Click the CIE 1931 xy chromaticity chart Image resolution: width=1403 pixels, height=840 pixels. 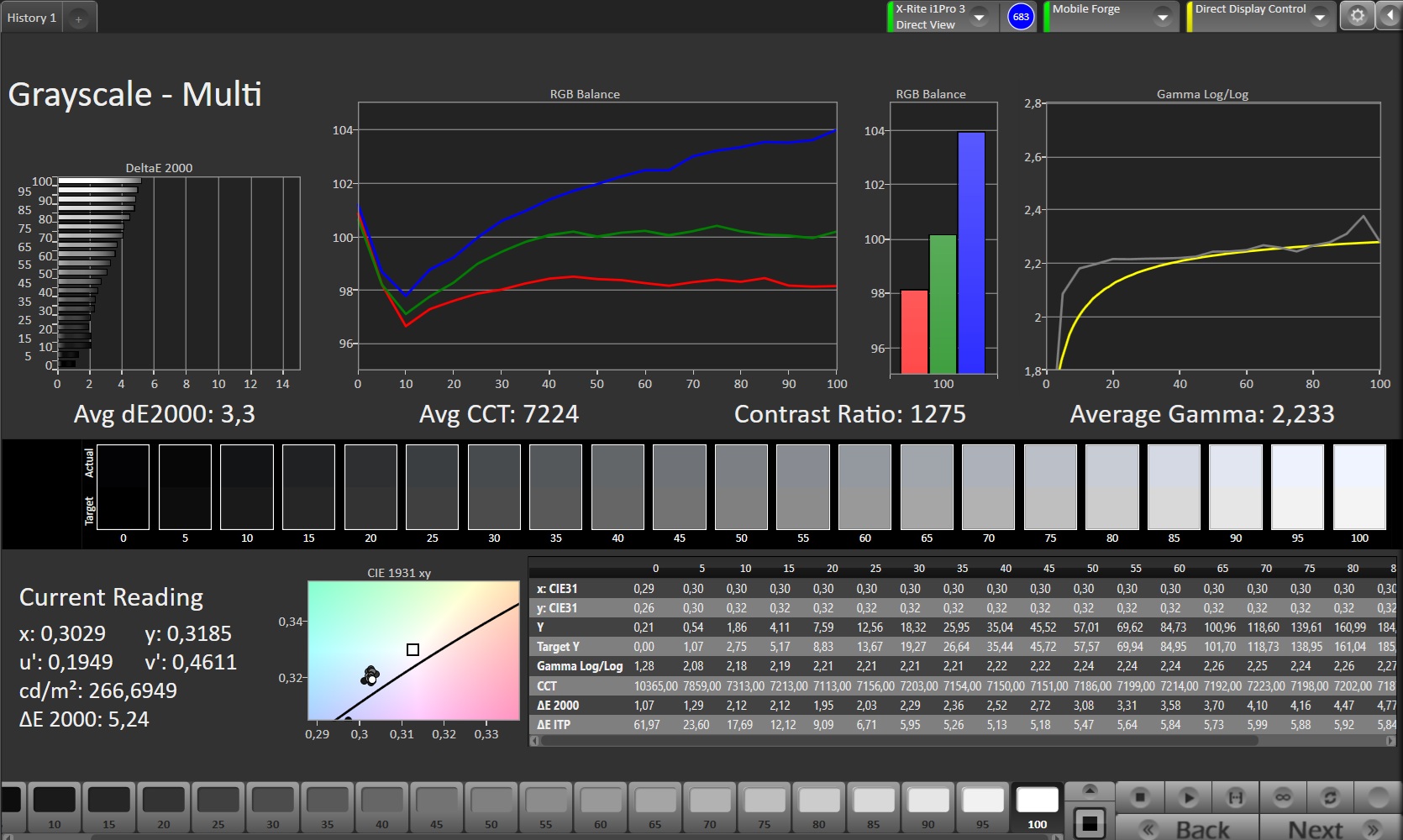[x=414, y=650]
